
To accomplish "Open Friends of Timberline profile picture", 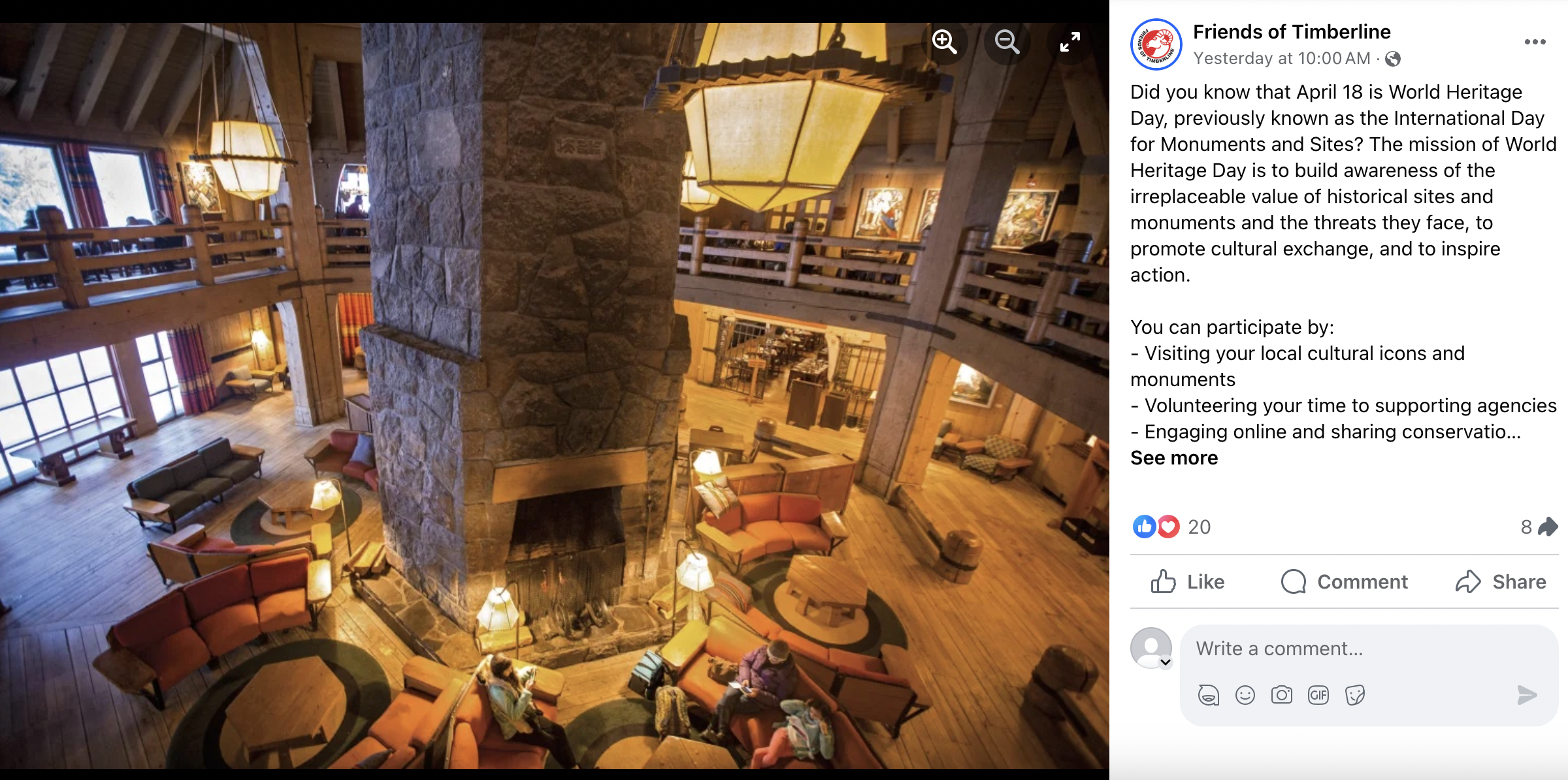I will coord(1156,44).
